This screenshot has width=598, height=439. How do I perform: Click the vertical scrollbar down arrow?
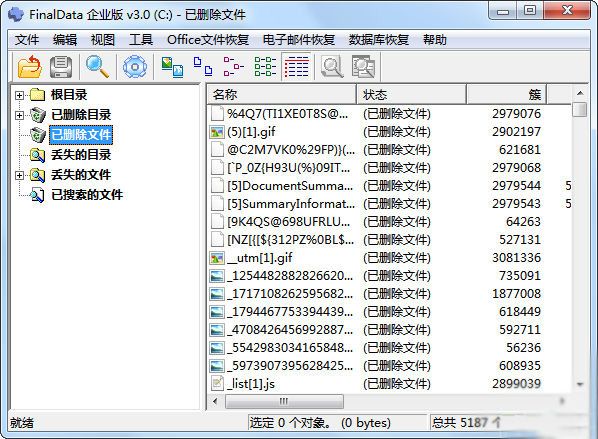[580, 384]
